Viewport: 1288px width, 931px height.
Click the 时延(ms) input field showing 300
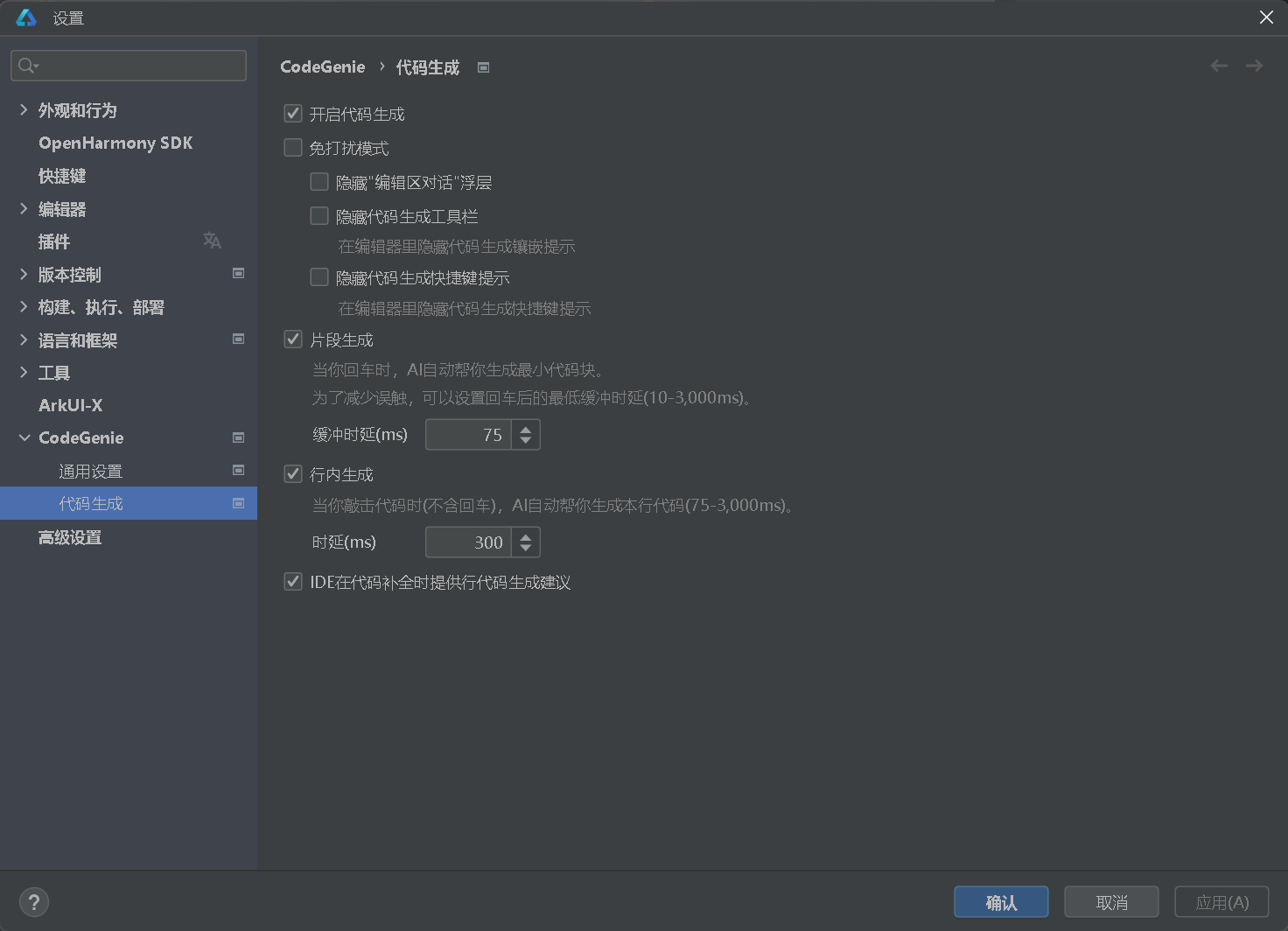pos(468,542)
